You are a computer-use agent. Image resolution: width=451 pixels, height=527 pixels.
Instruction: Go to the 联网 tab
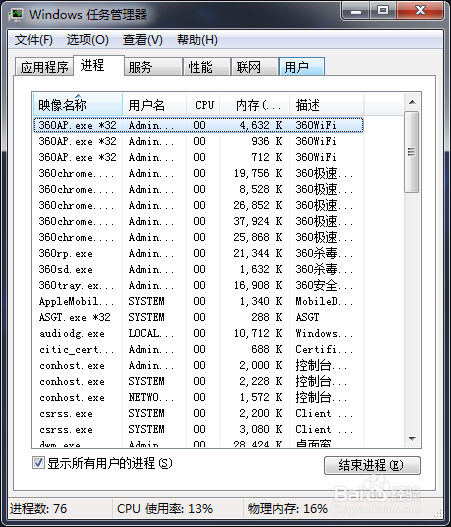(255, 67)
